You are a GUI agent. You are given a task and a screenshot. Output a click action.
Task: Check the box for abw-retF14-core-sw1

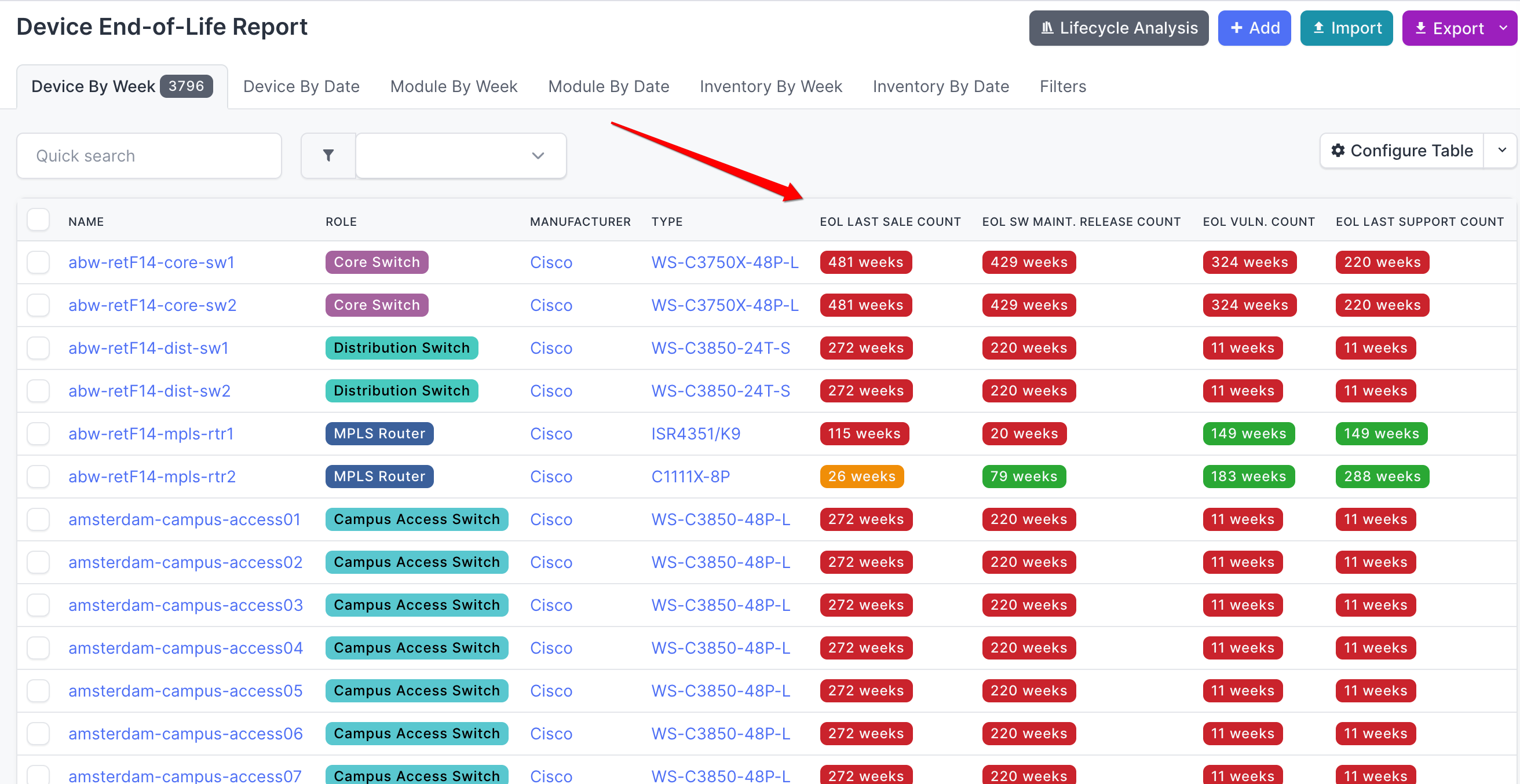pos(38,262)
